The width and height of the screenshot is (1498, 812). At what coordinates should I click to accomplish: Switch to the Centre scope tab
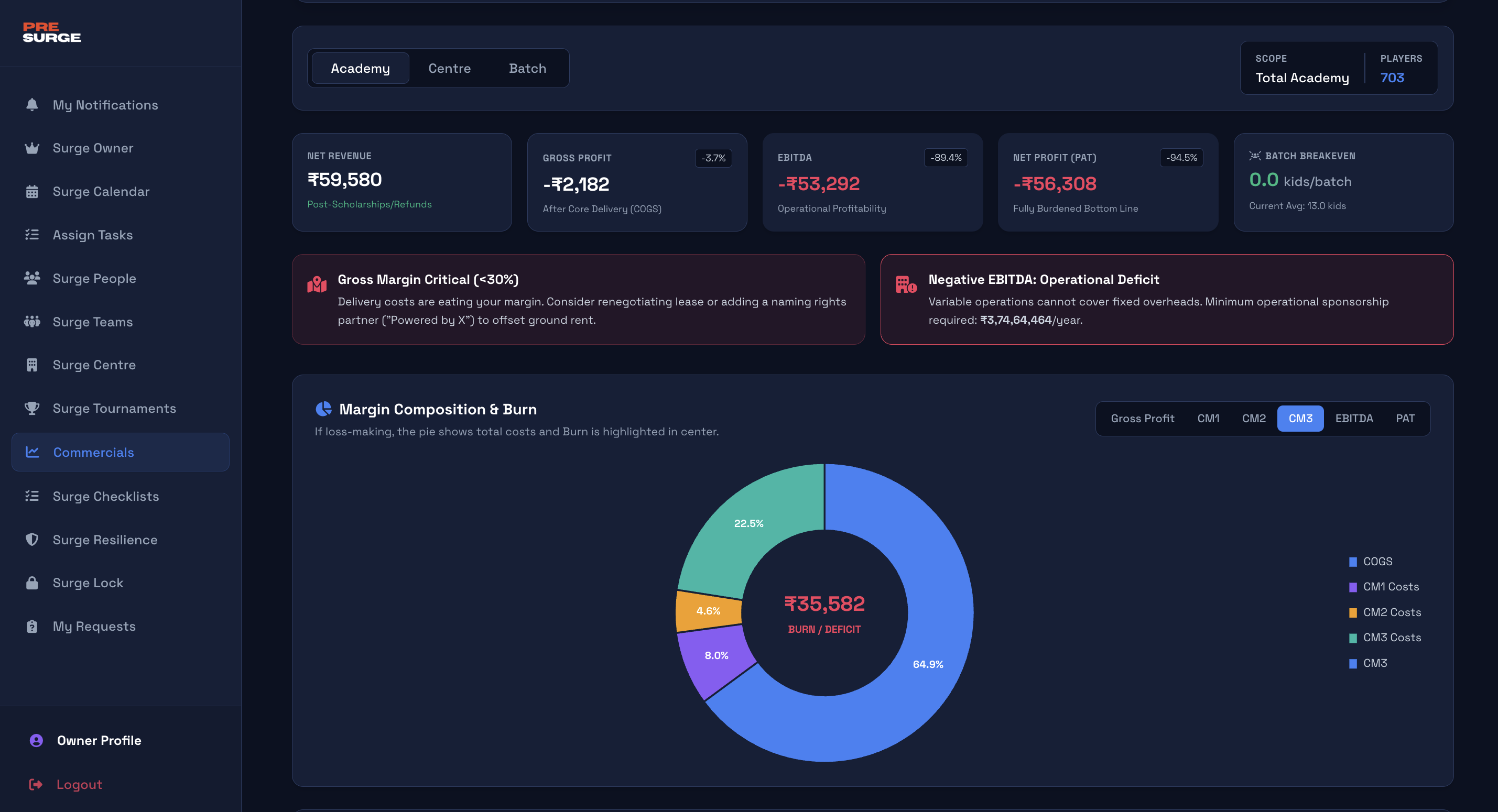[x=449, y=68]
